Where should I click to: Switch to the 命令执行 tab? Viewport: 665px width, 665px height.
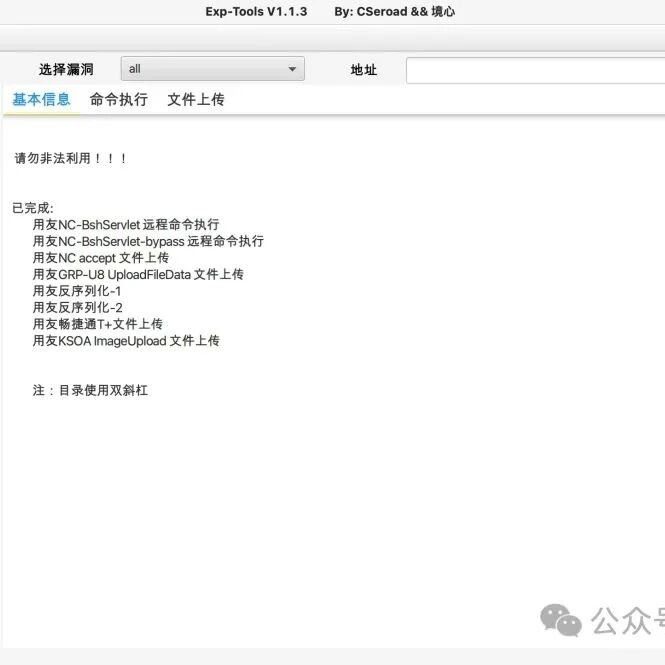pos(119,100)
